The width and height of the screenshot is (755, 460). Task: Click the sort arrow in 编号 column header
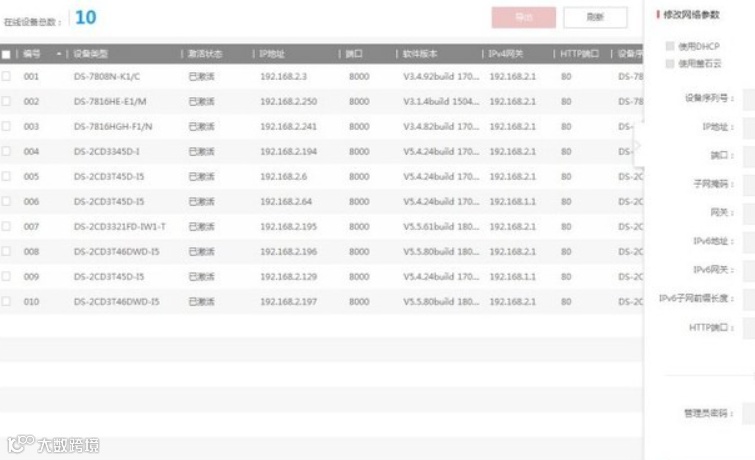point(59,53)
